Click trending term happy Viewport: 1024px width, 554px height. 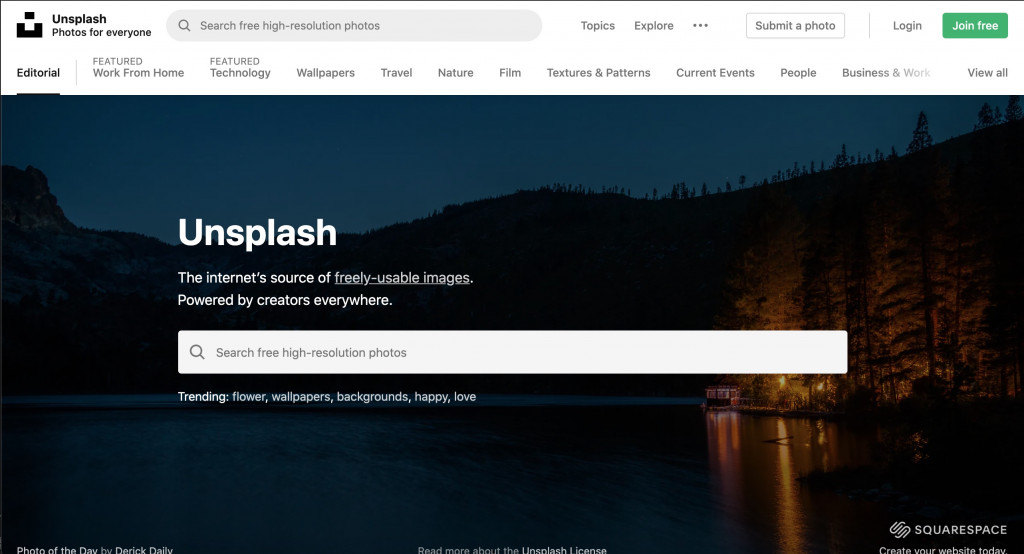click(431, 397)
